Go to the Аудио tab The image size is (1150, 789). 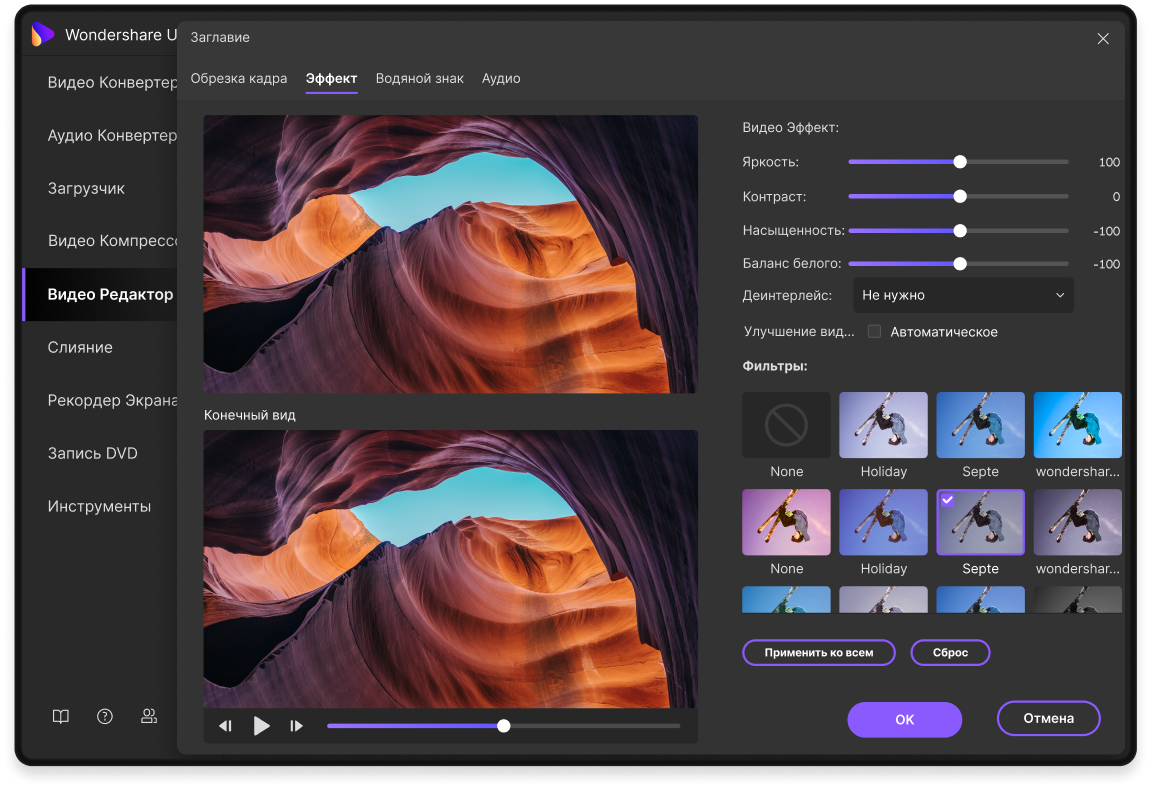[501, 78]
